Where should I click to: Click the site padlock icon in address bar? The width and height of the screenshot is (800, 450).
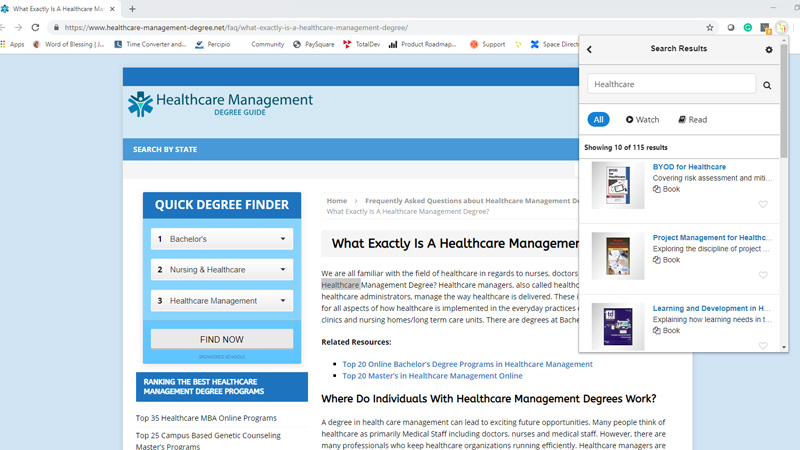pos(56,28)
